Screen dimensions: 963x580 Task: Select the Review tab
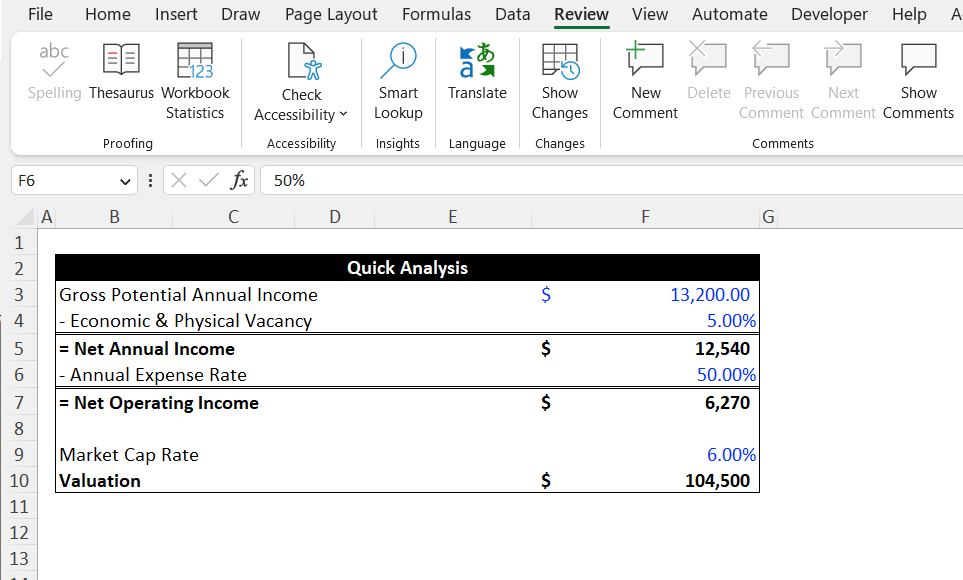point(581,14)
